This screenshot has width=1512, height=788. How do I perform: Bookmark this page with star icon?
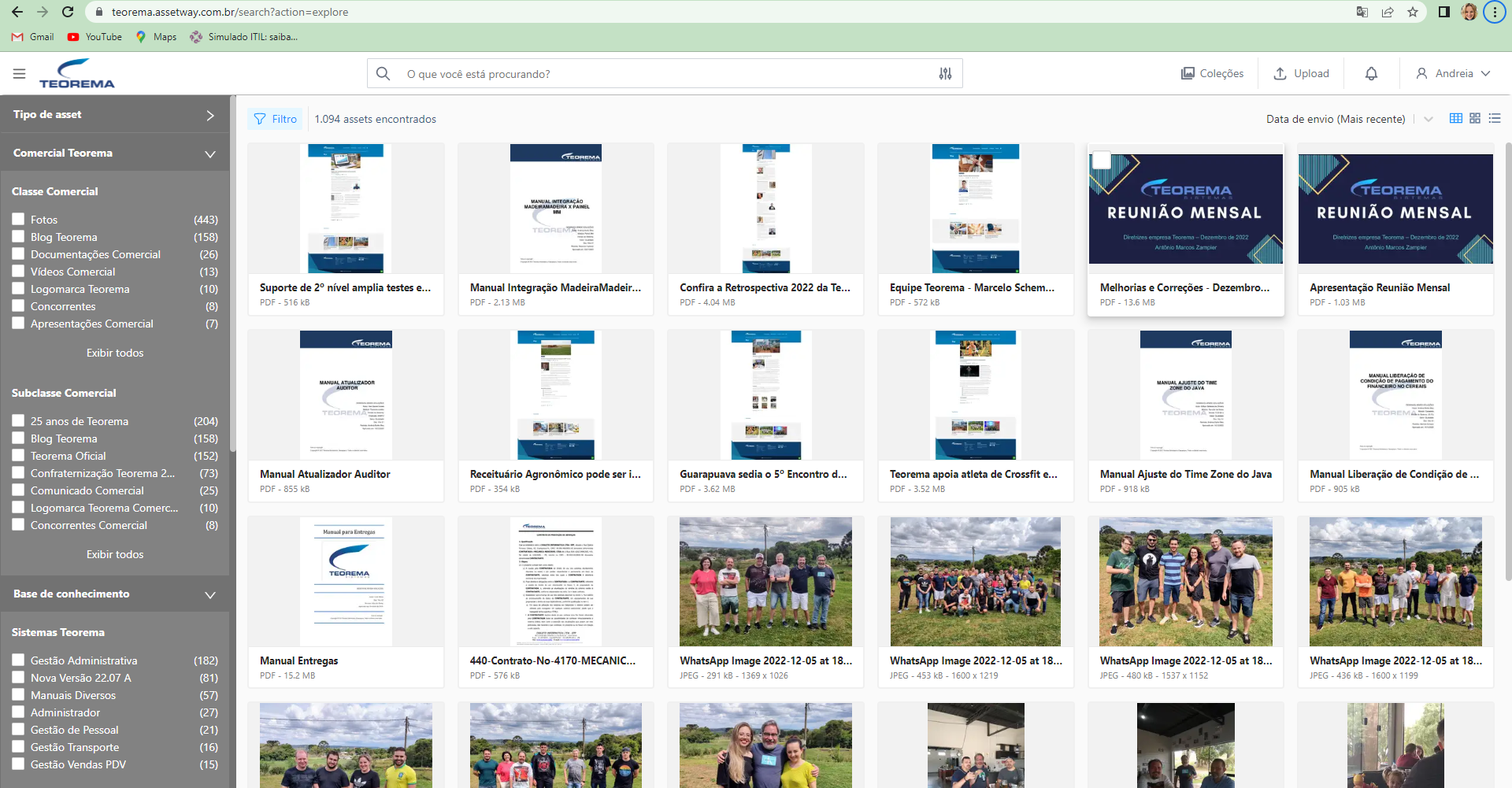click(1413, 12)
